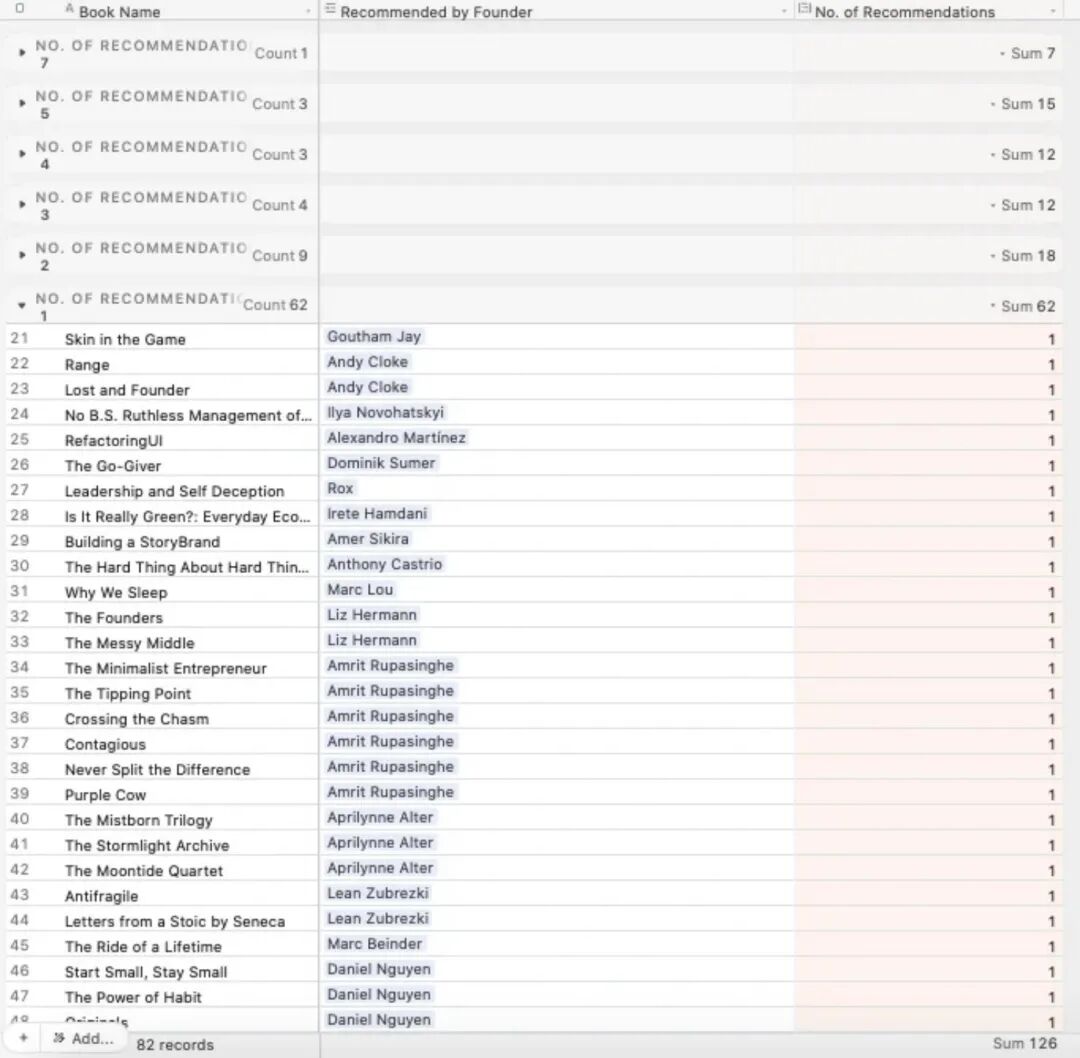This screenshot has width=1080, height=1058.
Task: Expand the group with 3 recommendations
Action: tap(22, 205)
